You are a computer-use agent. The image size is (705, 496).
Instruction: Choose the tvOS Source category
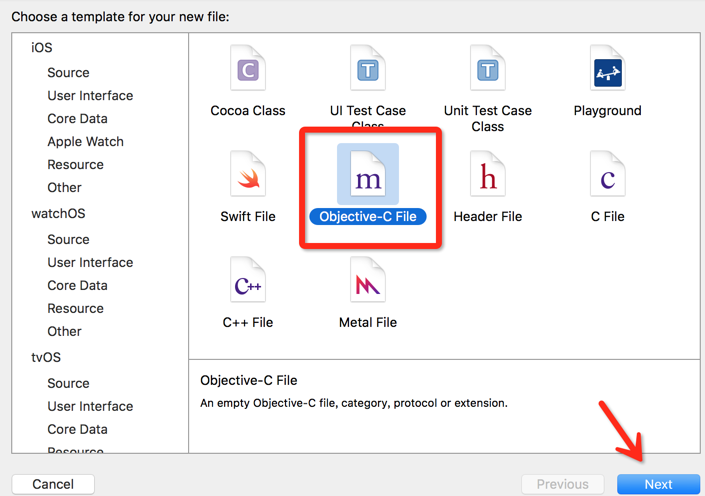pos(68,384)
